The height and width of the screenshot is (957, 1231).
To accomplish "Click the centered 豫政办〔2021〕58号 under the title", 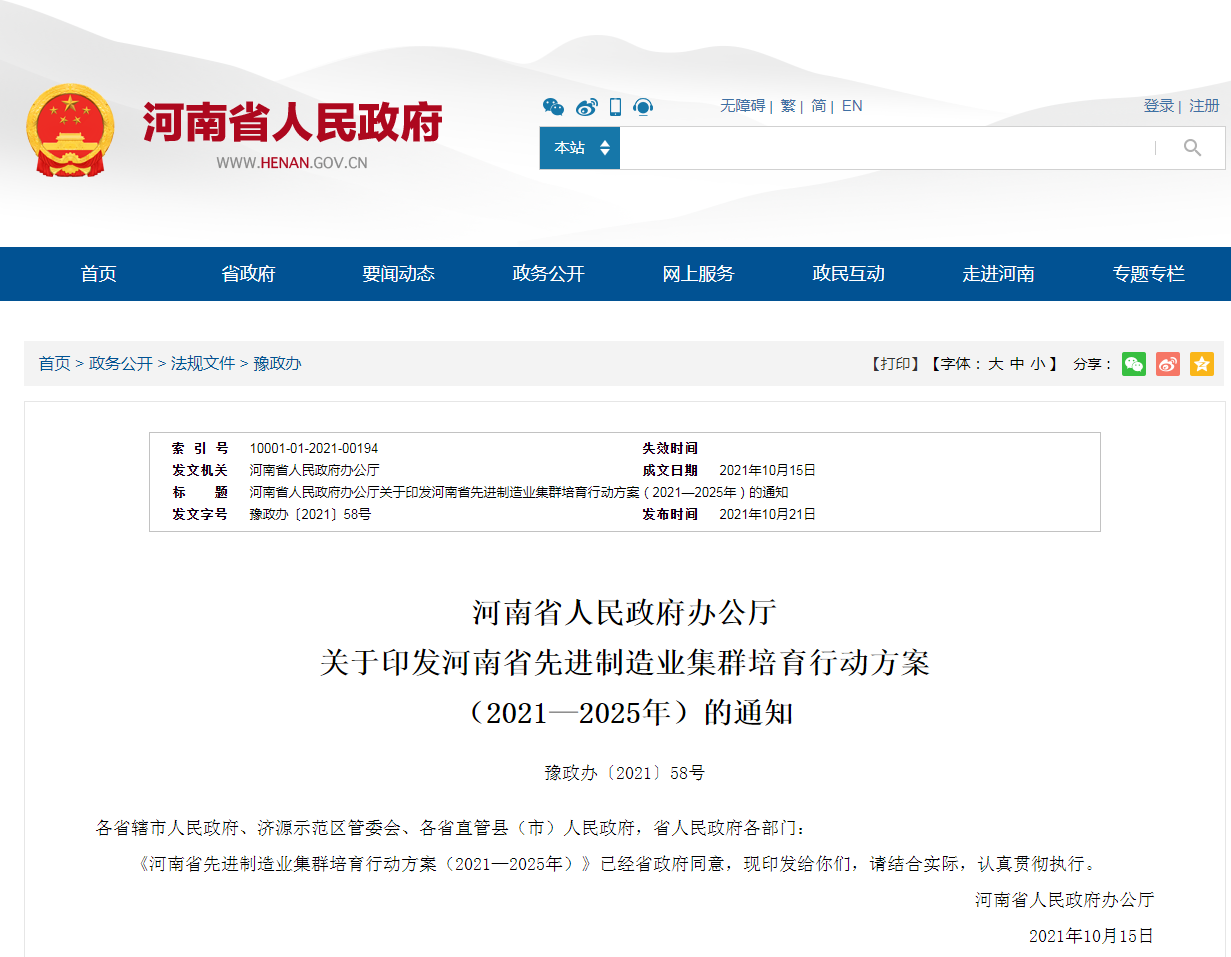I will pyautogui.click(x=625, y=773).
